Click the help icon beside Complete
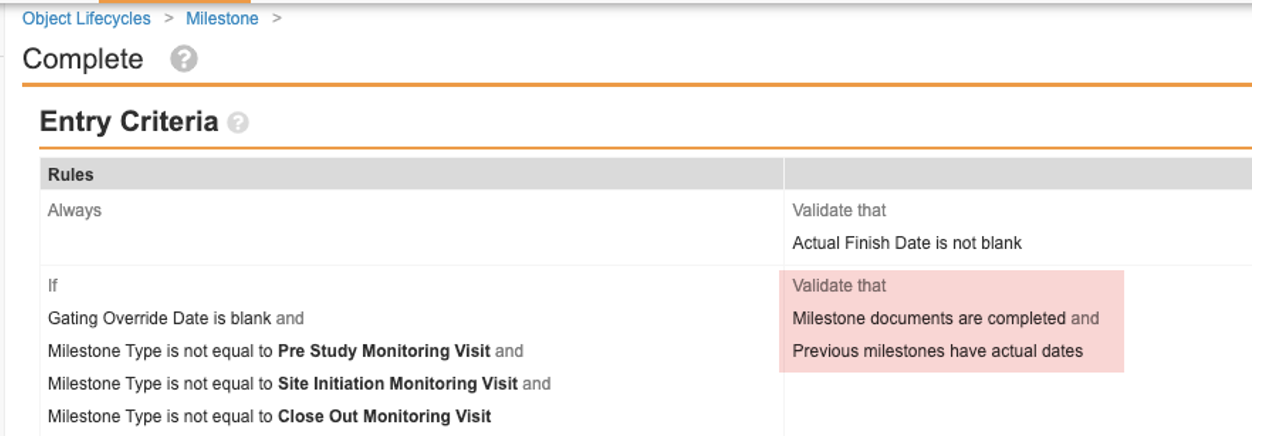 183,59
